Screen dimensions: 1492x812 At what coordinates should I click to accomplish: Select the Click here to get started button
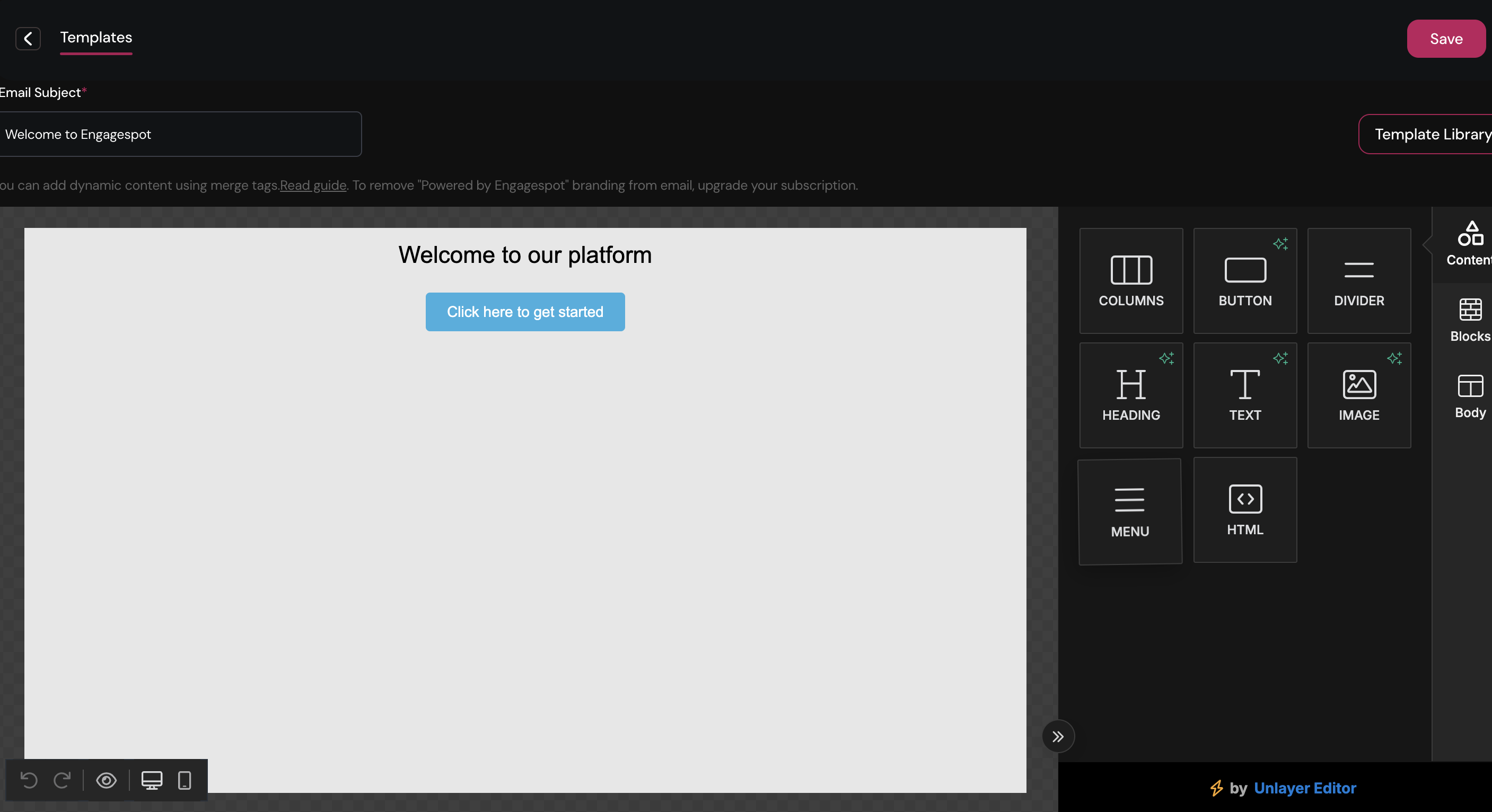pos(525,312)
